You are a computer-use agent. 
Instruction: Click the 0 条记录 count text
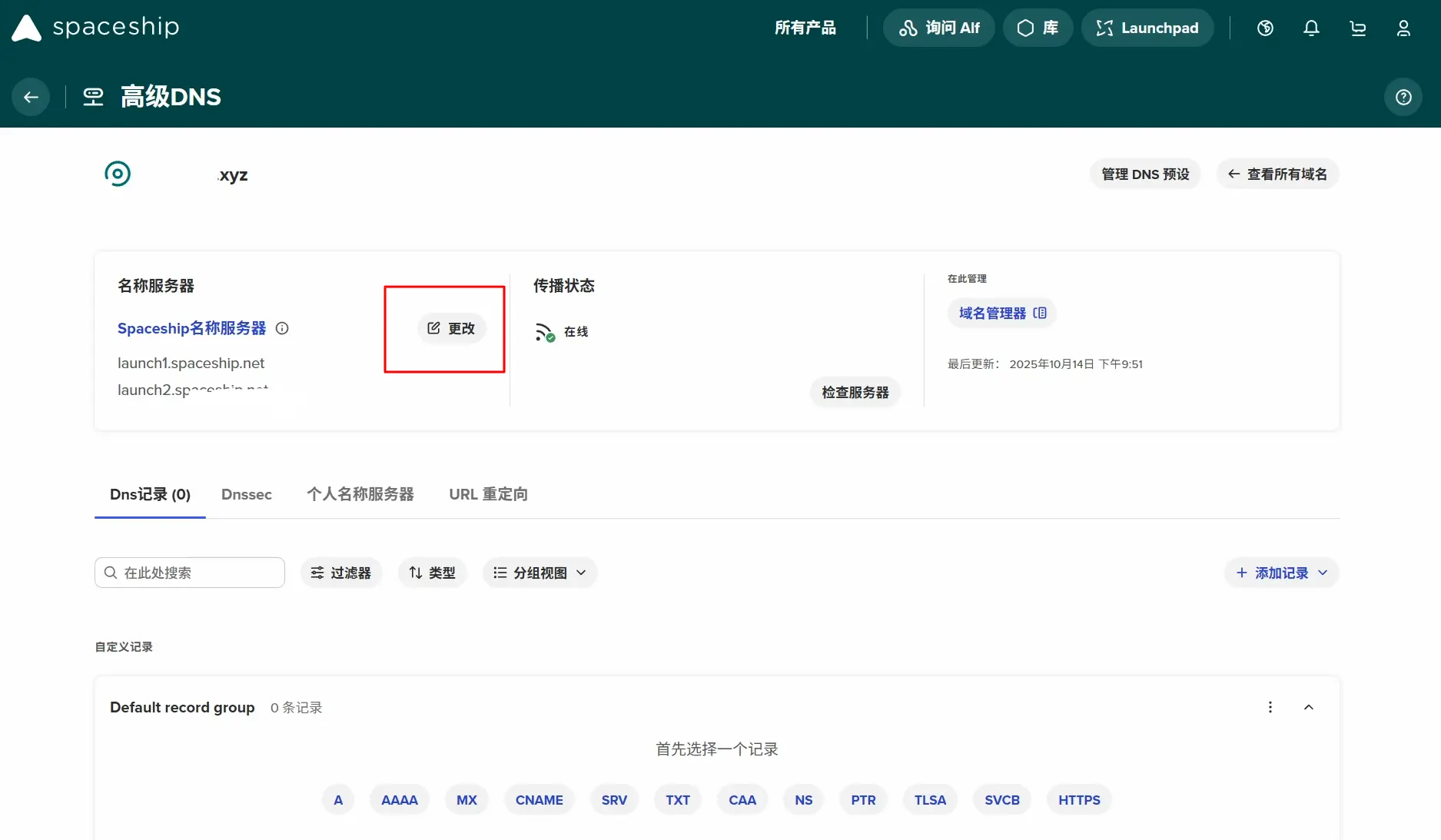(x=296, y=708)
